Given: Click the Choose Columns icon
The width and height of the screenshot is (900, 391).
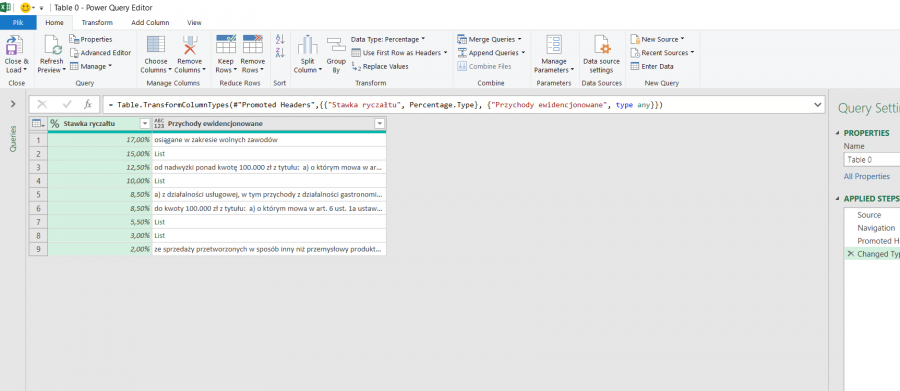Looking at the screenshot, I should click(x=156, y=45).
